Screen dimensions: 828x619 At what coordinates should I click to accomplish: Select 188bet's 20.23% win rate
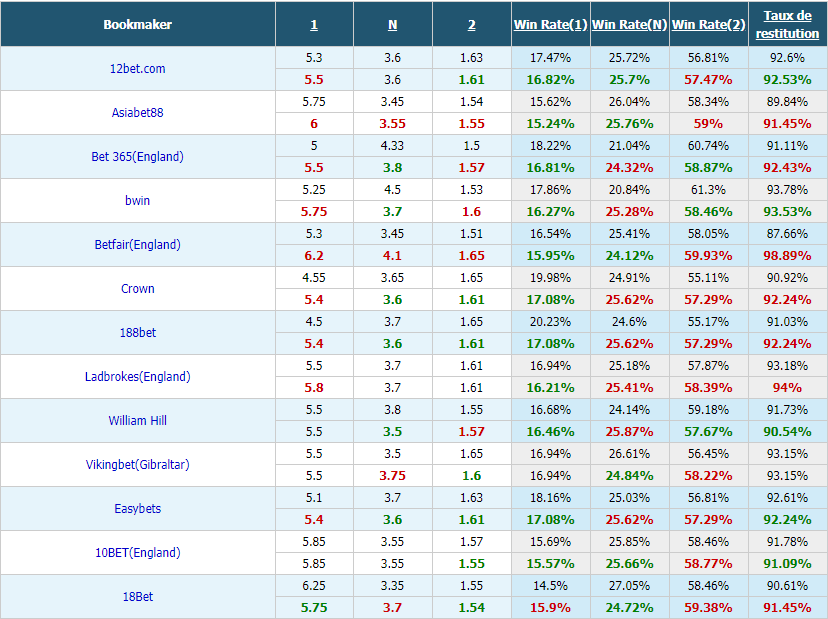tap(550, 322)
